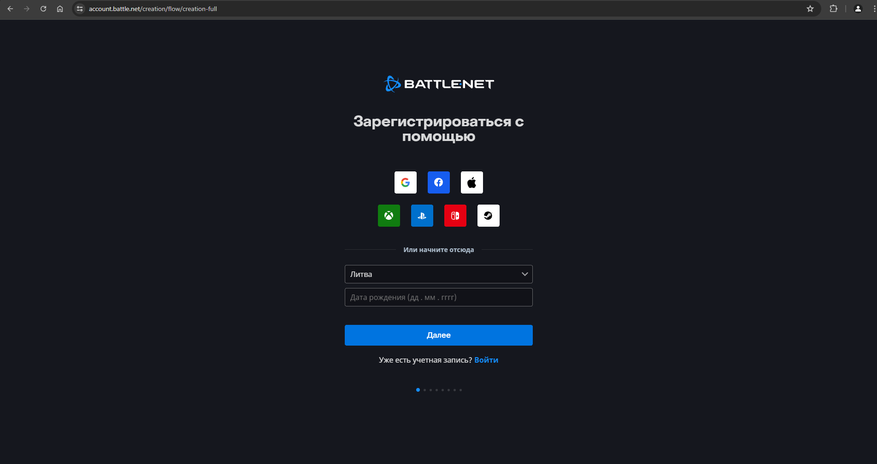Click the blue Далее button

438,335
